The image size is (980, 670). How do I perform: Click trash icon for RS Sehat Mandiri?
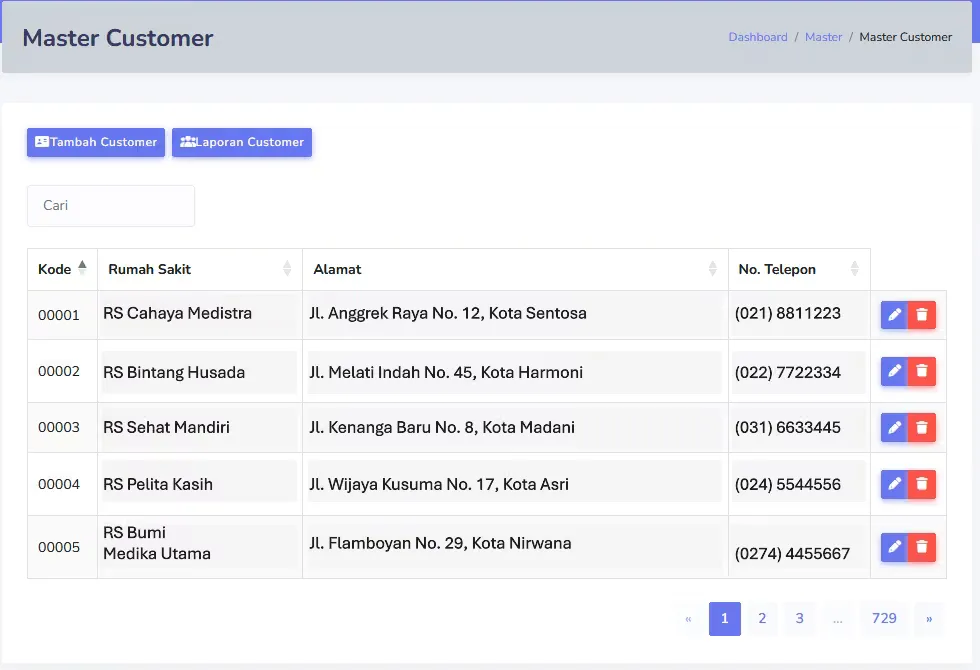[x=922, y=428]
